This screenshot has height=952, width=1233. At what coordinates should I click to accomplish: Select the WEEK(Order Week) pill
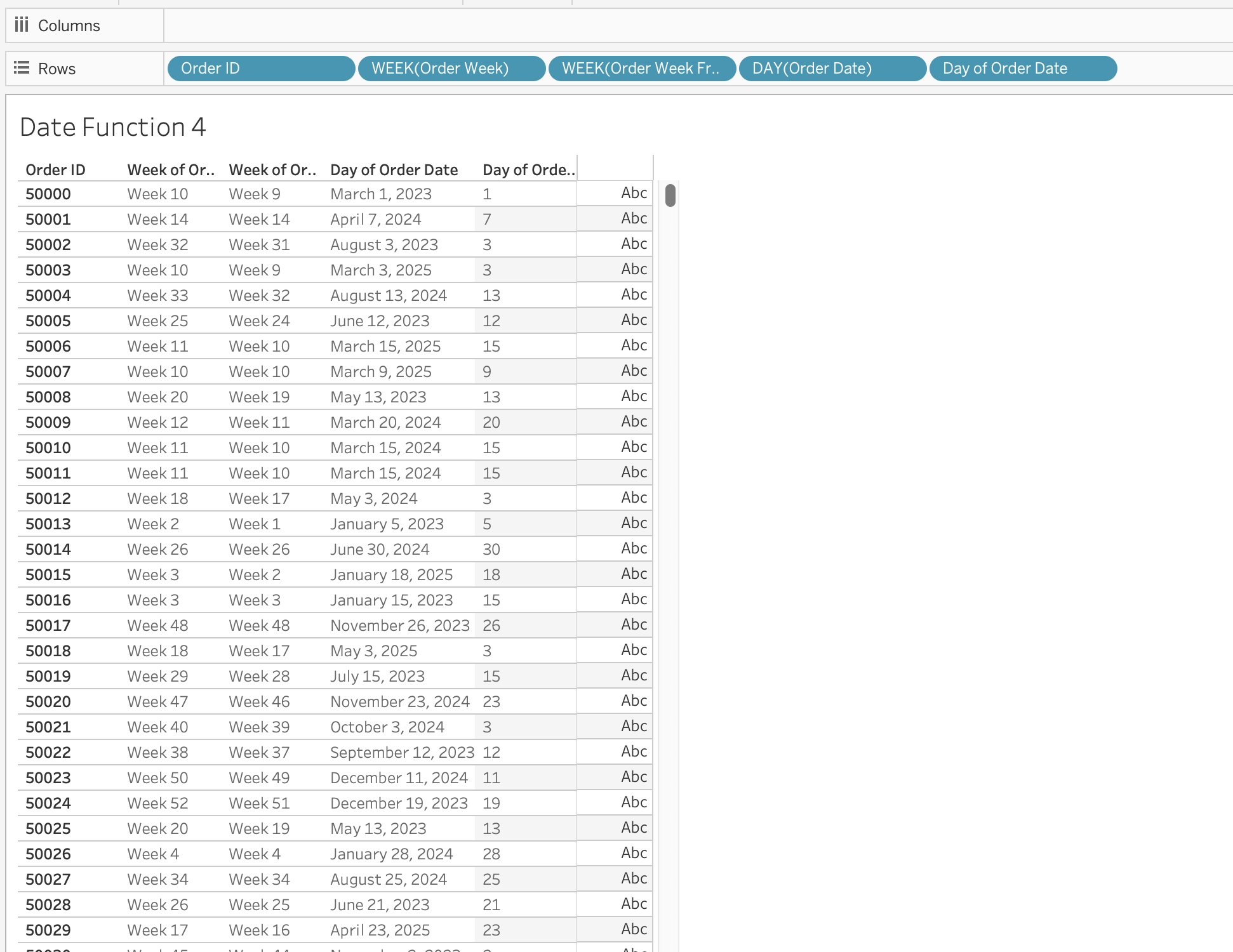[451, 69]
